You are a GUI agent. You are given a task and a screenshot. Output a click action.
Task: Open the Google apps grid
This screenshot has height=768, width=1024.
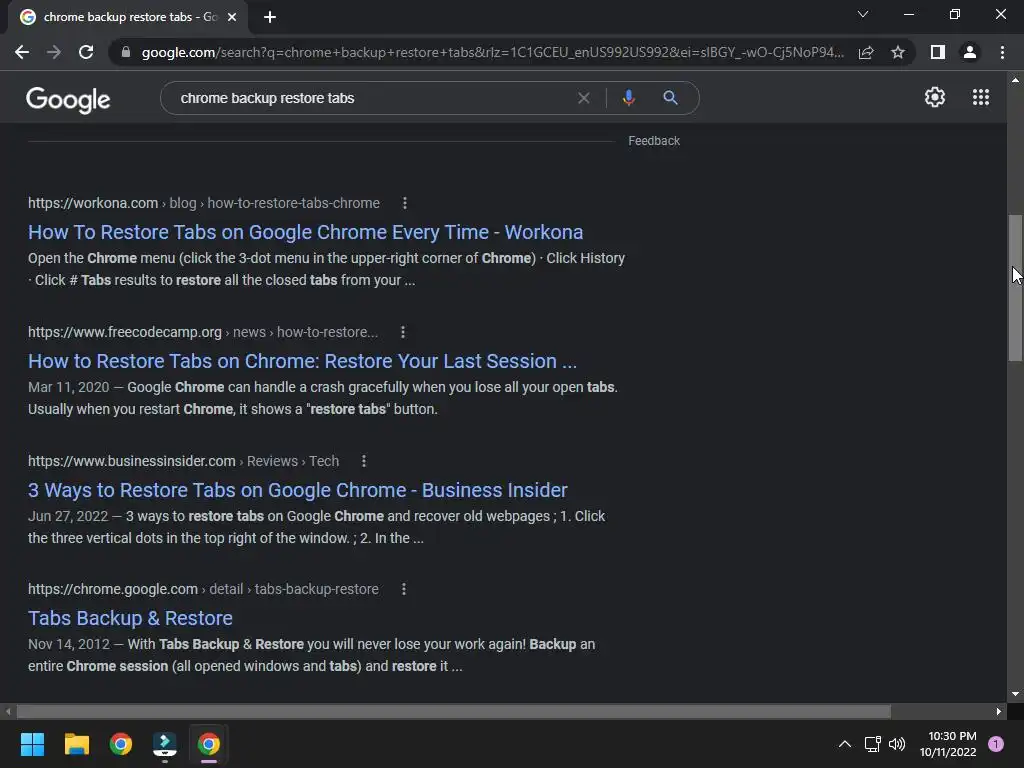coord(981,97)
